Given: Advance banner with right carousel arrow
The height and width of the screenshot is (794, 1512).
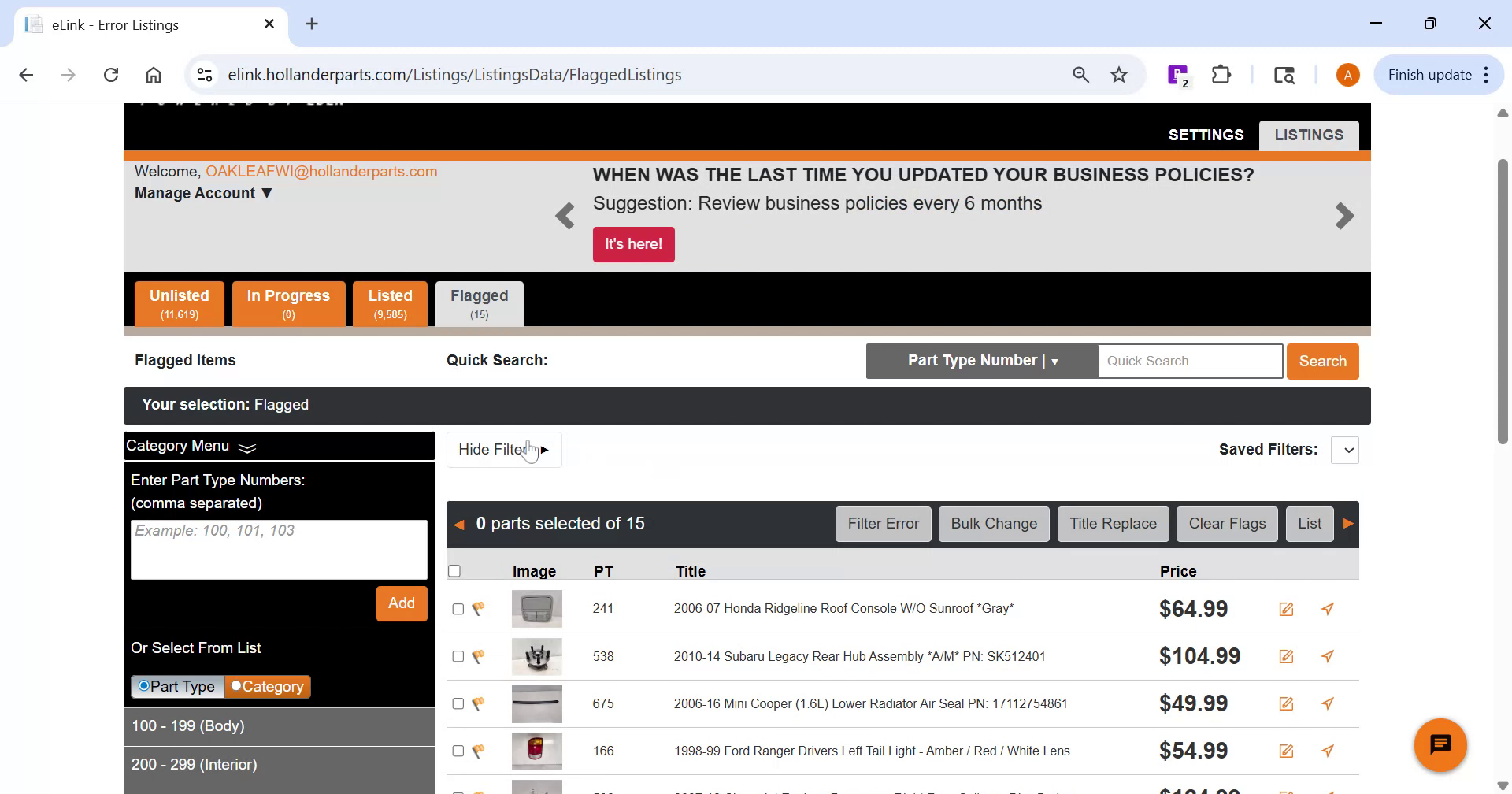Looking at the screenshot, I should 1344,215.
